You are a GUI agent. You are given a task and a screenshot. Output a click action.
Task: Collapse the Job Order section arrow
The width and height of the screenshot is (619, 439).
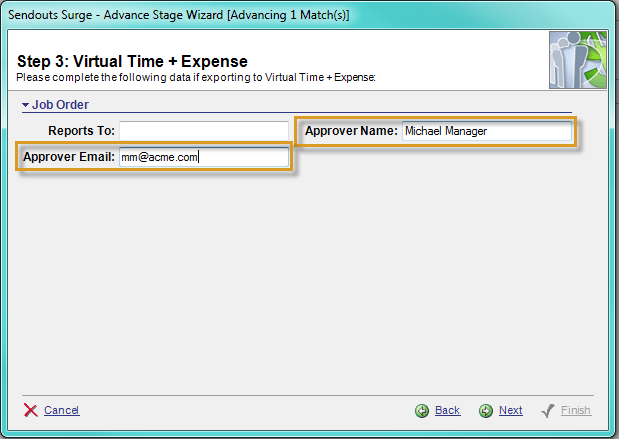pos(26,105)
